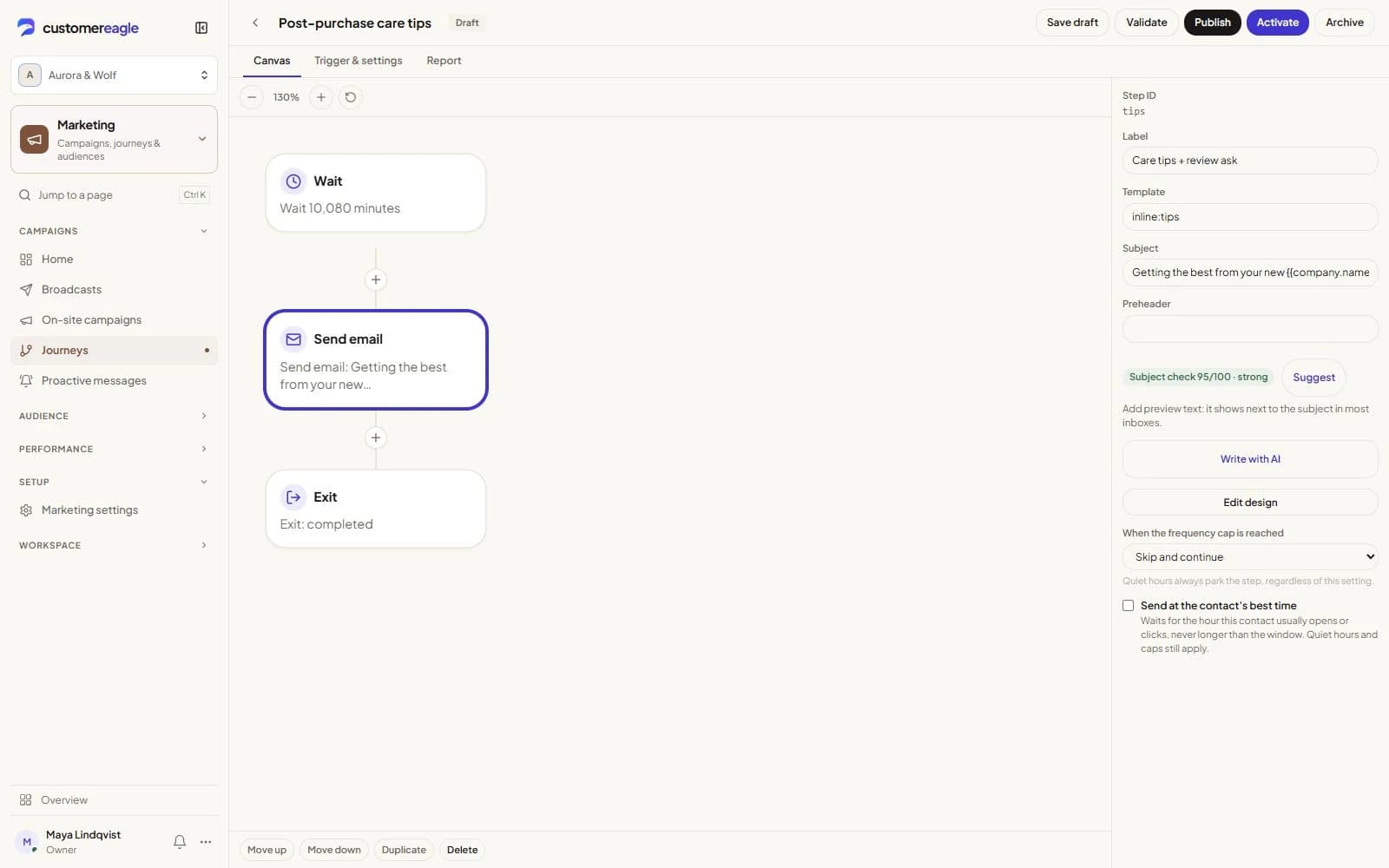Open Broadcasts from the sidebar
Screen dimensions: 1389x868
tap(114, 290)
